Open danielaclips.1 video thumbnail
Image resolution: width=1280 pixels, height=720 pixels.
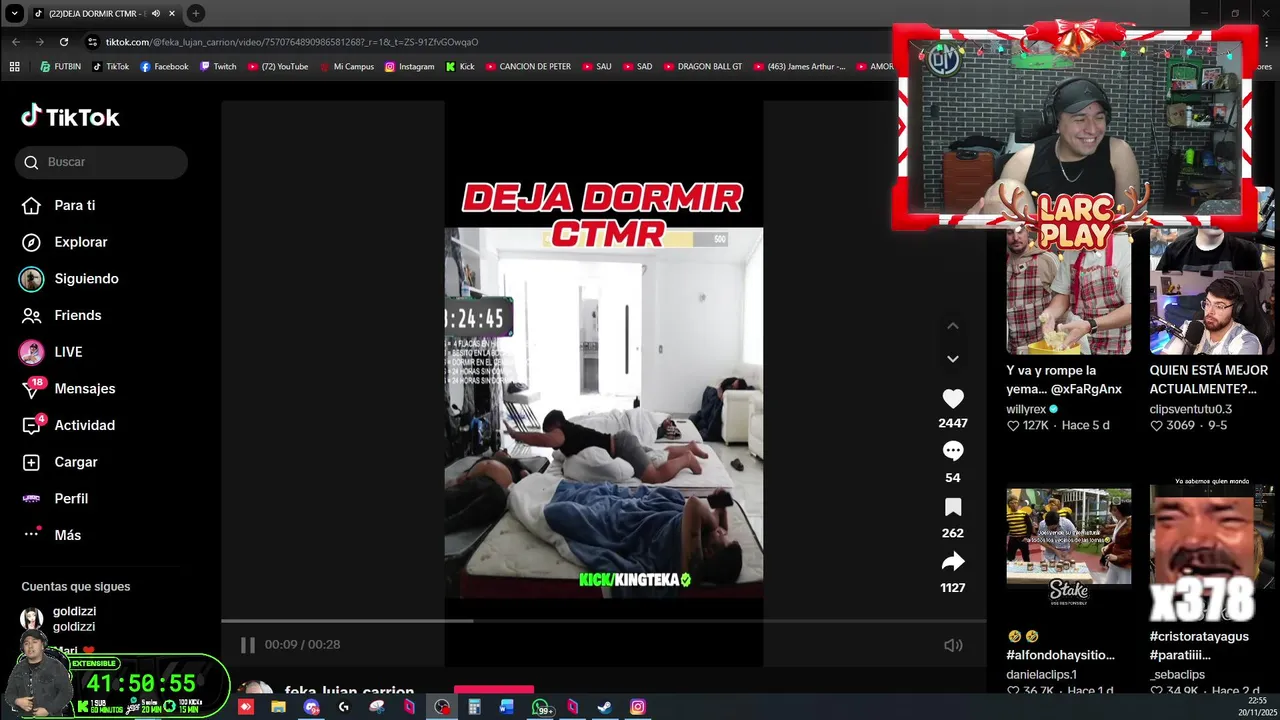[x=1068, y=536]
